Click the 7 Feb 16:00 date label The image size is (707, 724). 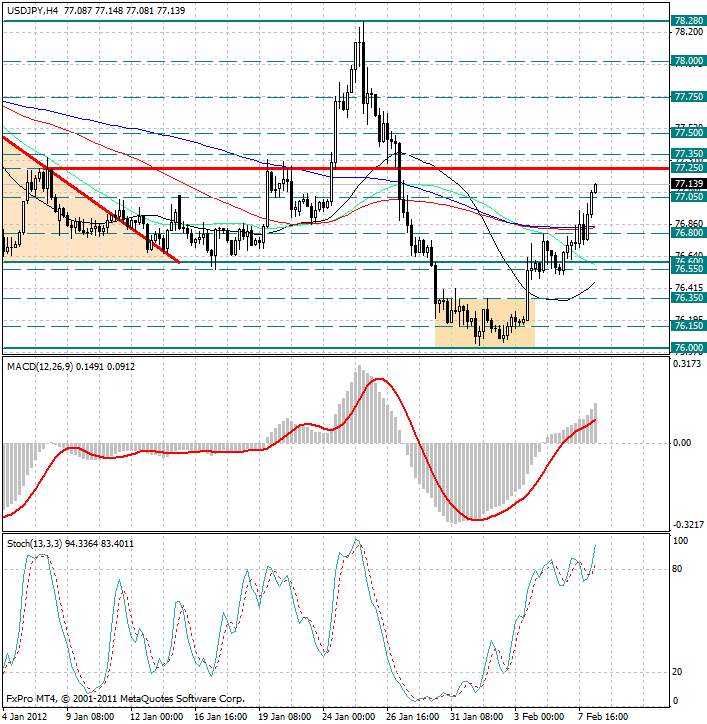[x=602, y=716]
